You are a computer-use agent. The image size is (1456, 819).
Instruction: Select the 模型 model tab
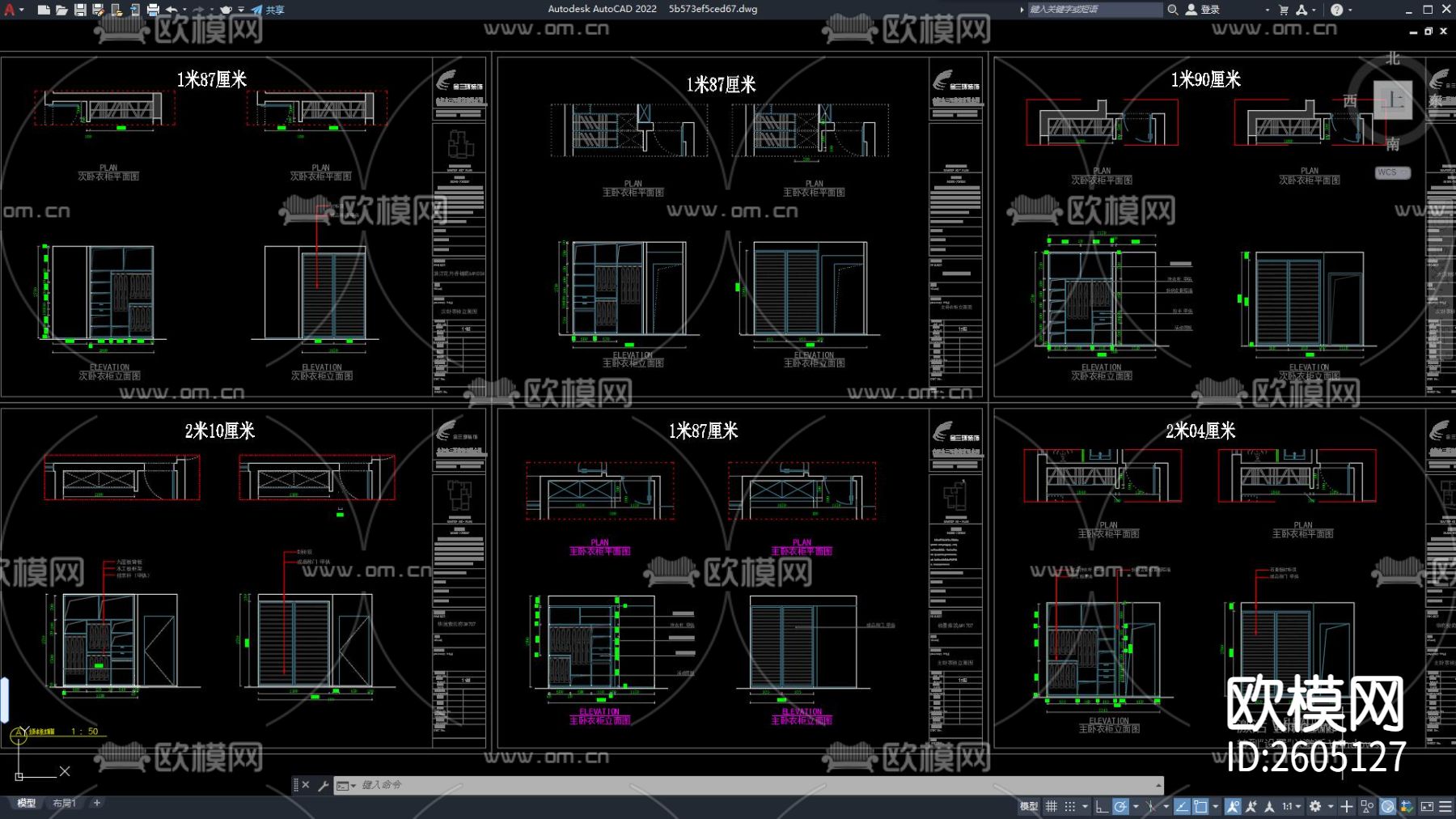27,803
